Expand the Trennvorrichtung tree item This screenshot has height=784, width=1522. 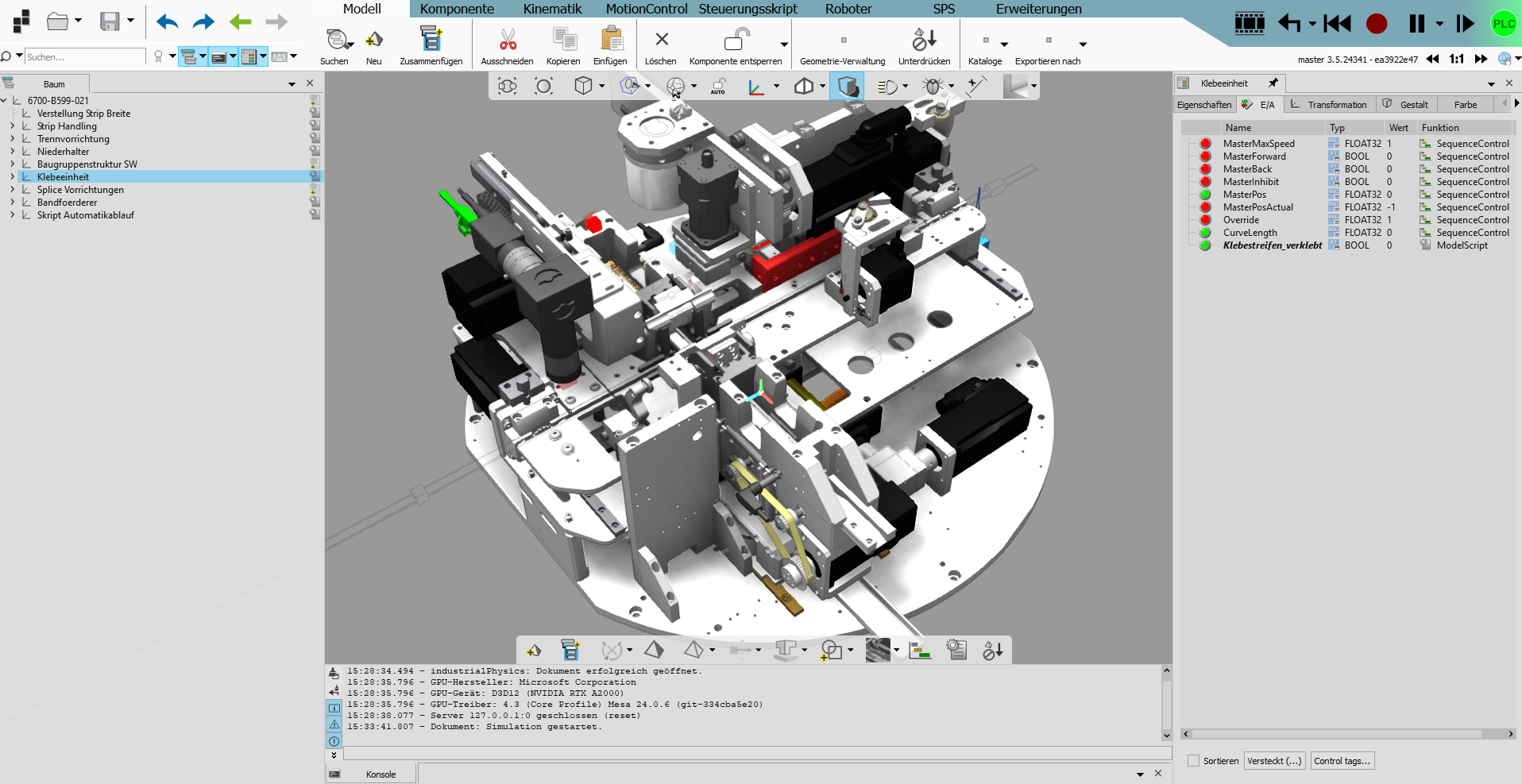click(x=13, y=138)
